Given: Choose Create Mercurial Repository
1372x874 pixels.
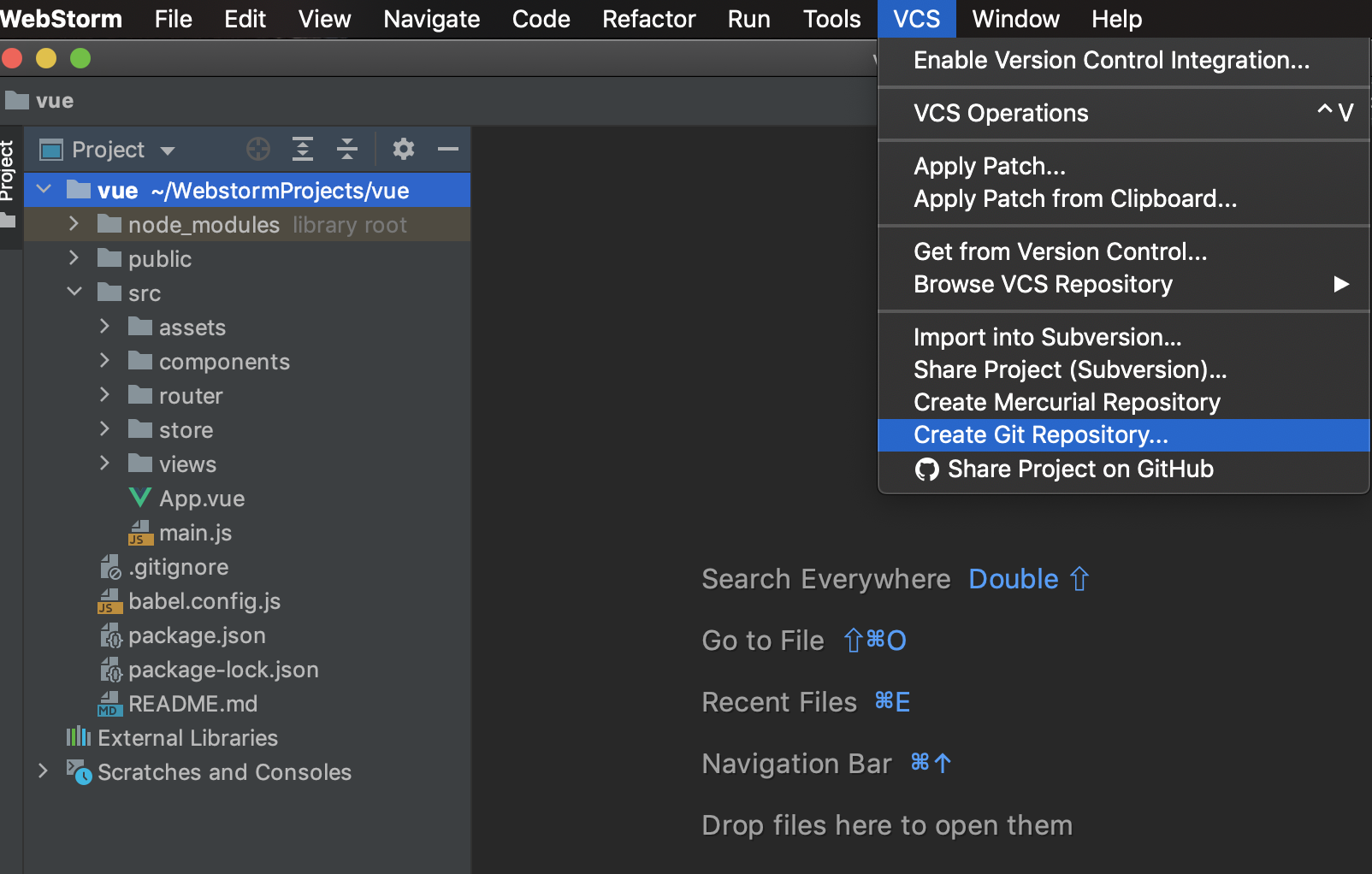Looking at the screenshot, I should coord(1124,402).
